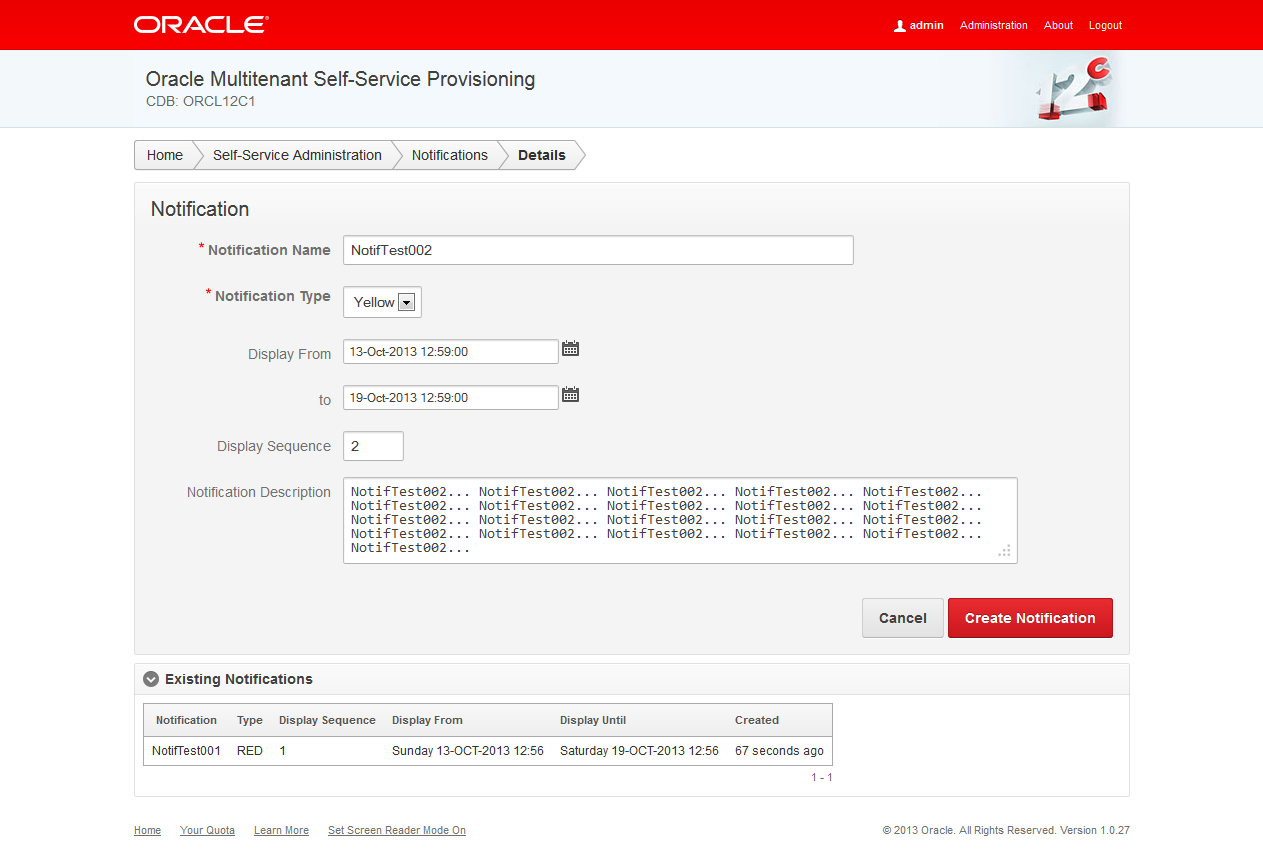Click the RED type cell
This screenshot has width=1263, height=863.
[x=250, y=750]
